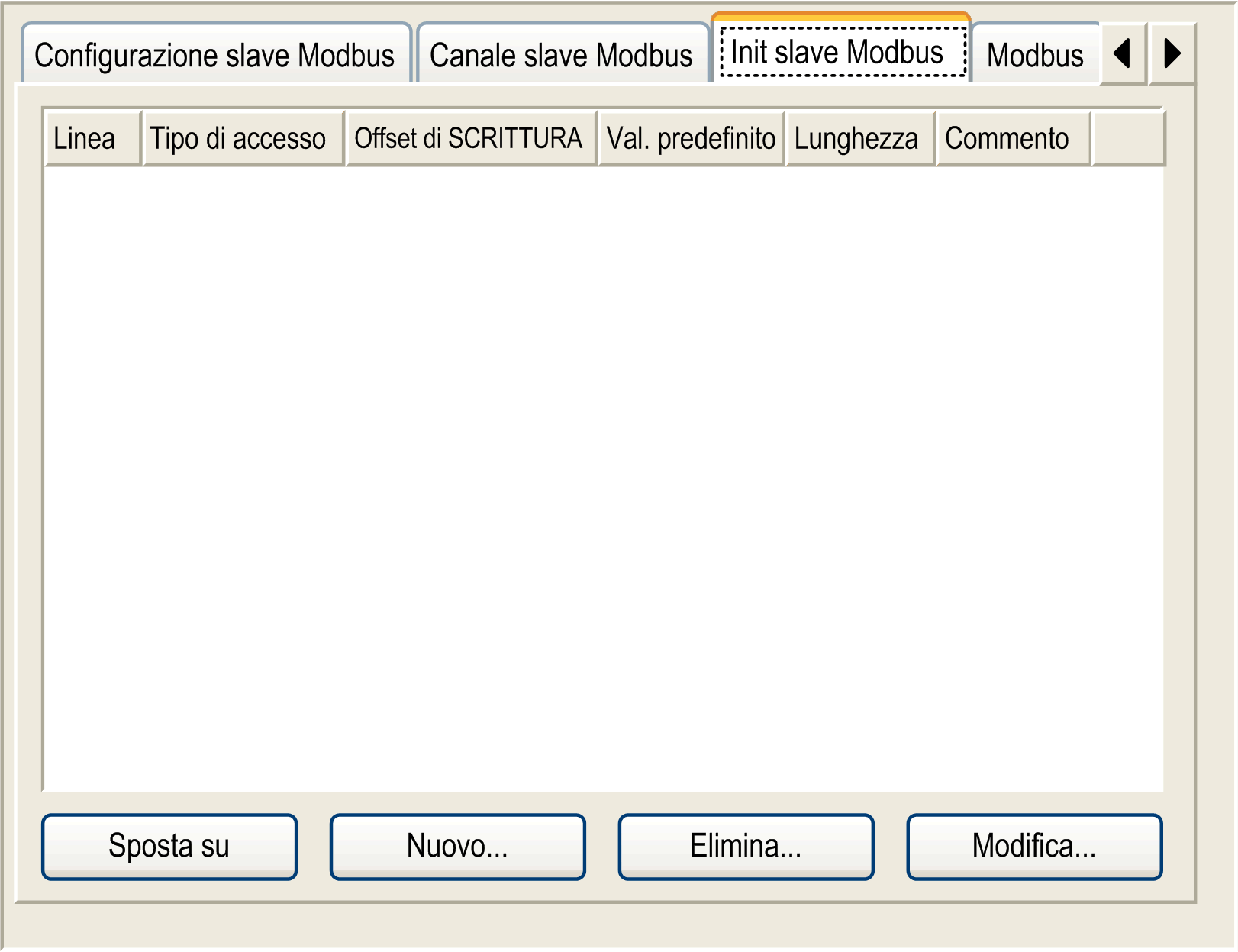1238x952 pixels.
Task: Click the Sposta su button
Action: (169, 847)
